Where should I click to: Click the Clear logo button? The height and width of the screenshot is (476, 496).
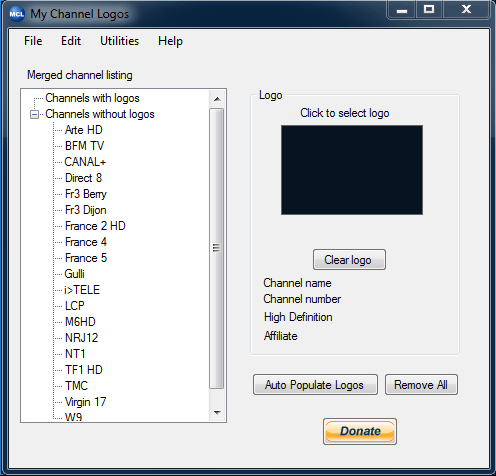coord(349,260)
